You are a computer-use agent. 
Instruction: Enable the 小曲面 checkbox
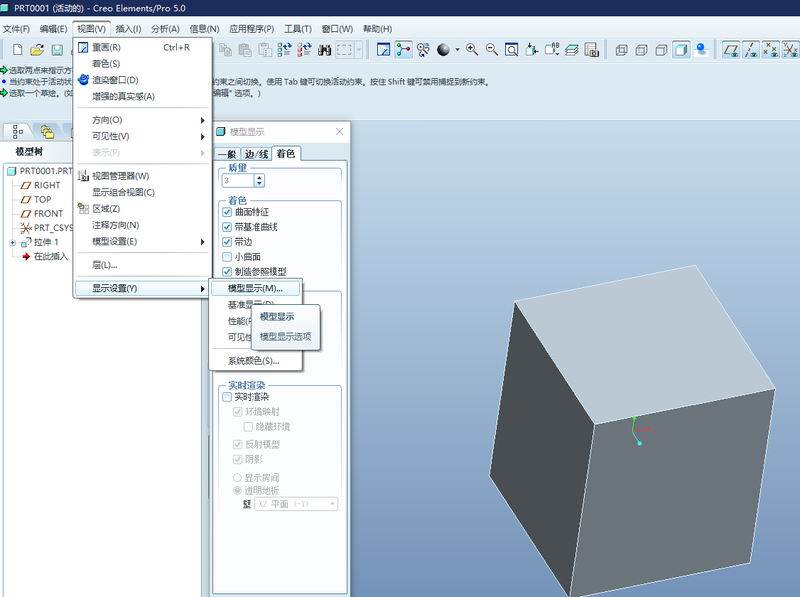pos(227,256)
